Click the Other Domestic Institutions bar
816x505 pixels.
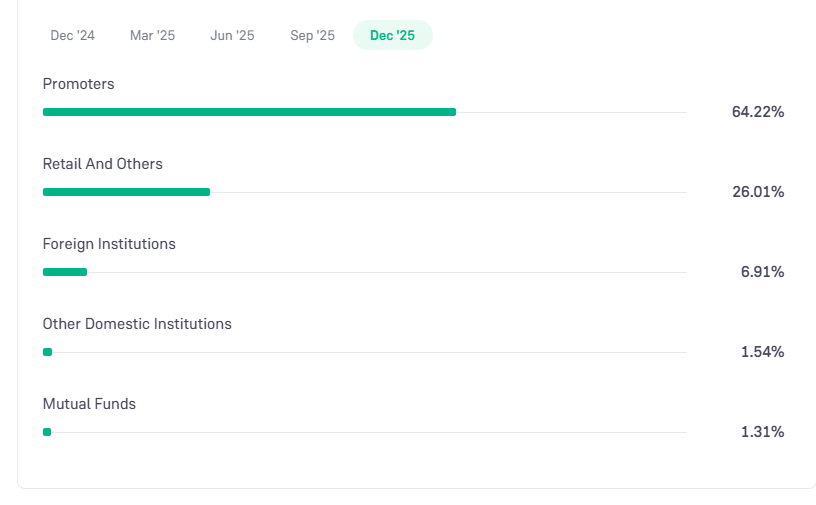48,352
